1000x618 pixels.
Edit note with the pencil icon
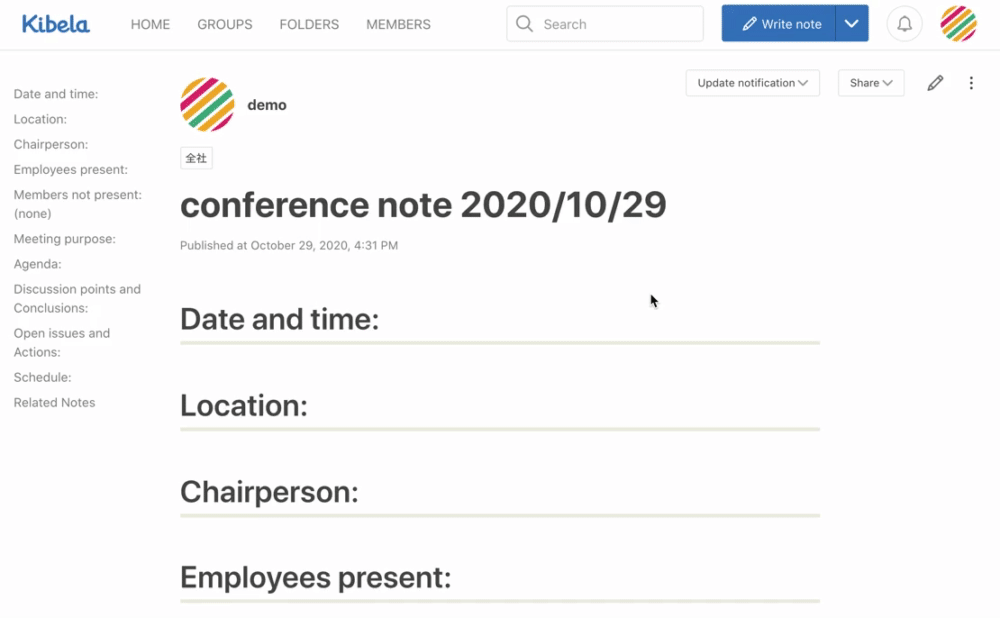pyautogui.click(x=935, y=83)
